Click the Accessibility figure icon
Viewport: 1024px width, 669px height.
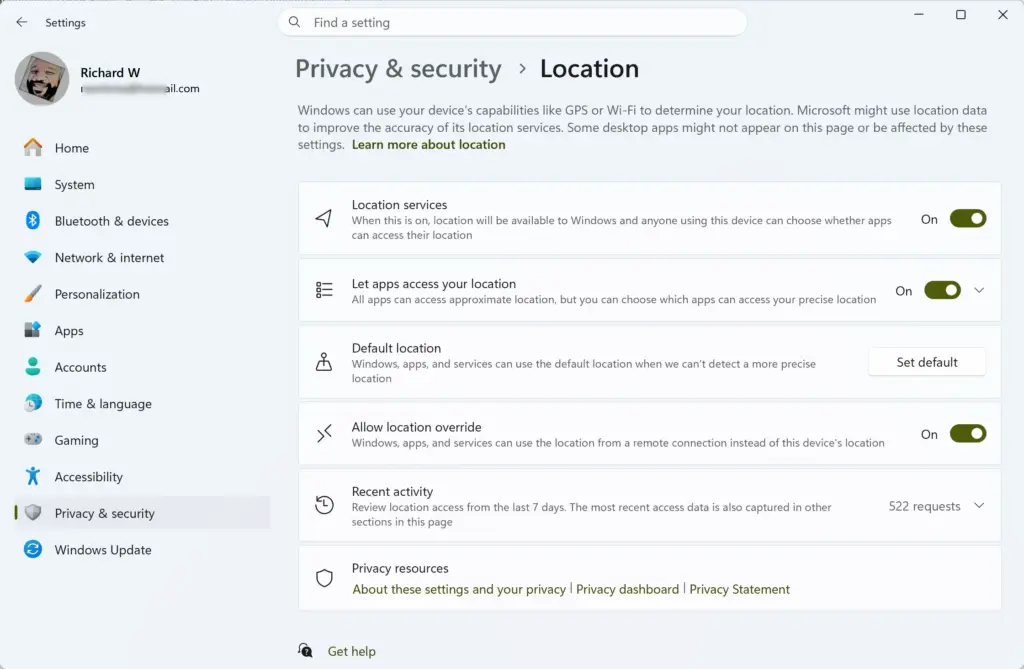[33, 476]
